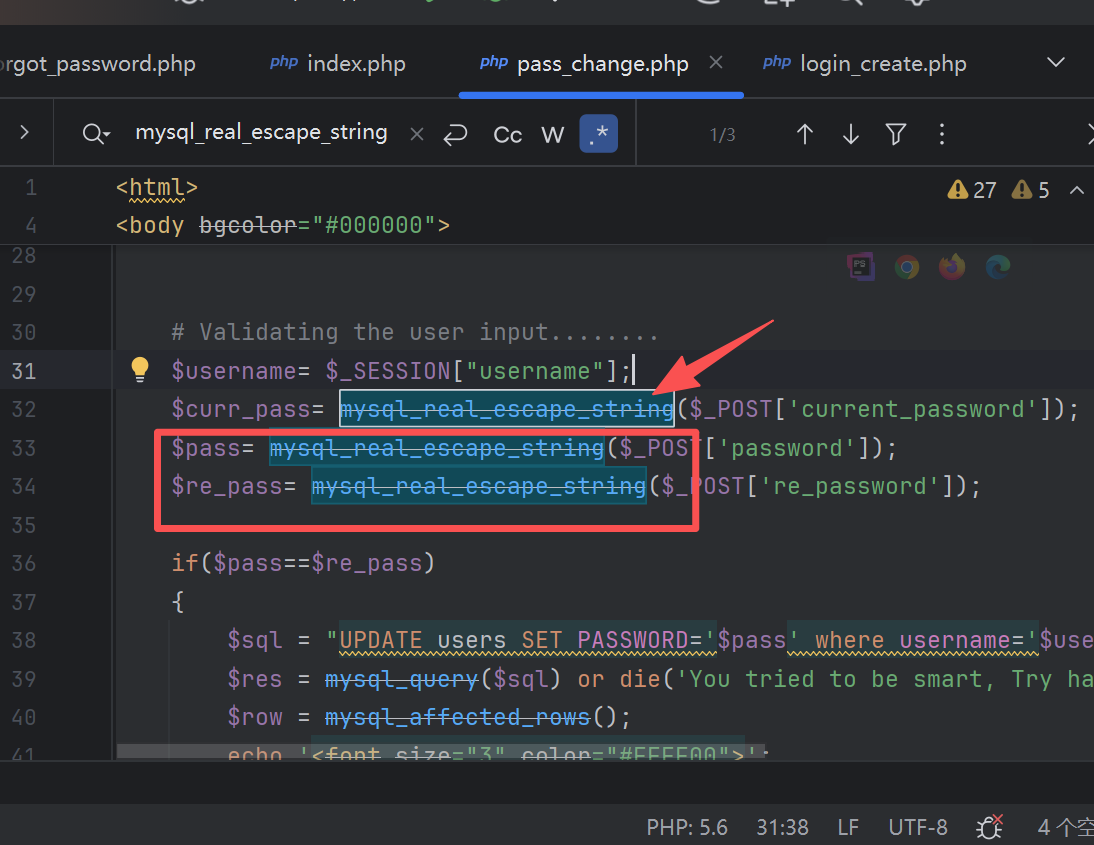Toggle Words (W) search option

(553, 135)
